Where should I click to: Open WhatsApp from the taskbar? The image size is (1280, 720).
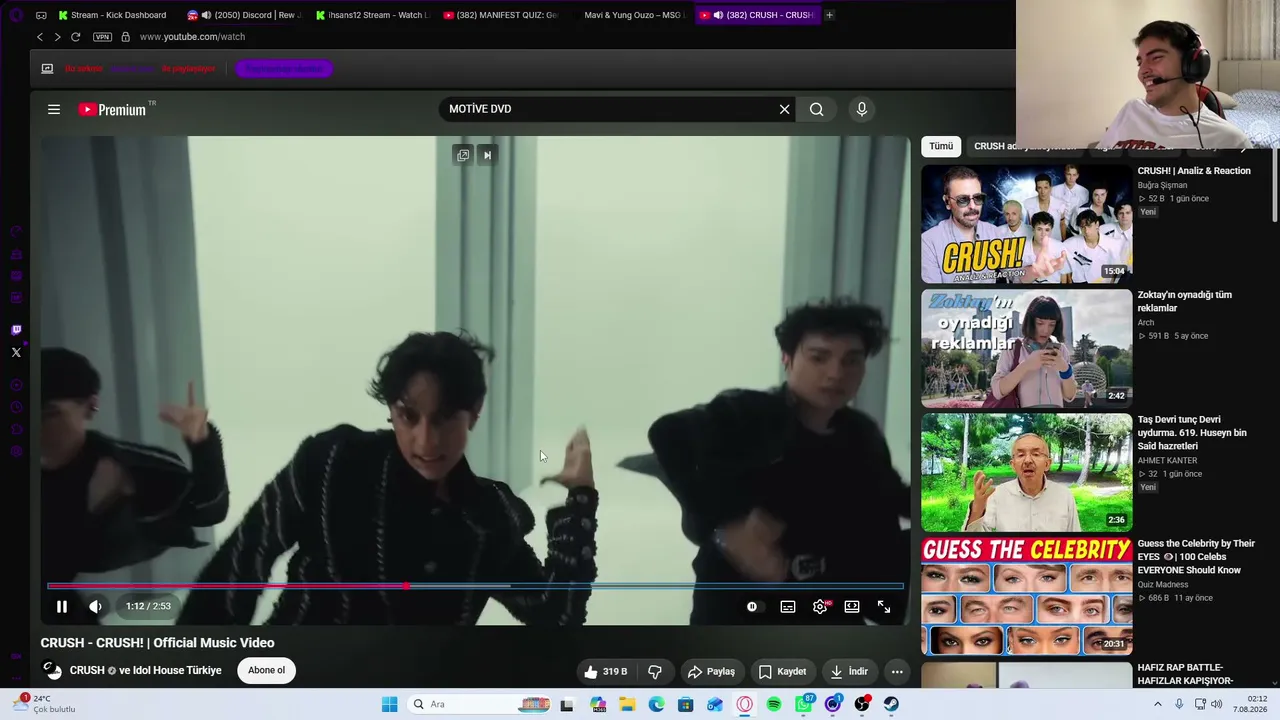tap(803, 704)
